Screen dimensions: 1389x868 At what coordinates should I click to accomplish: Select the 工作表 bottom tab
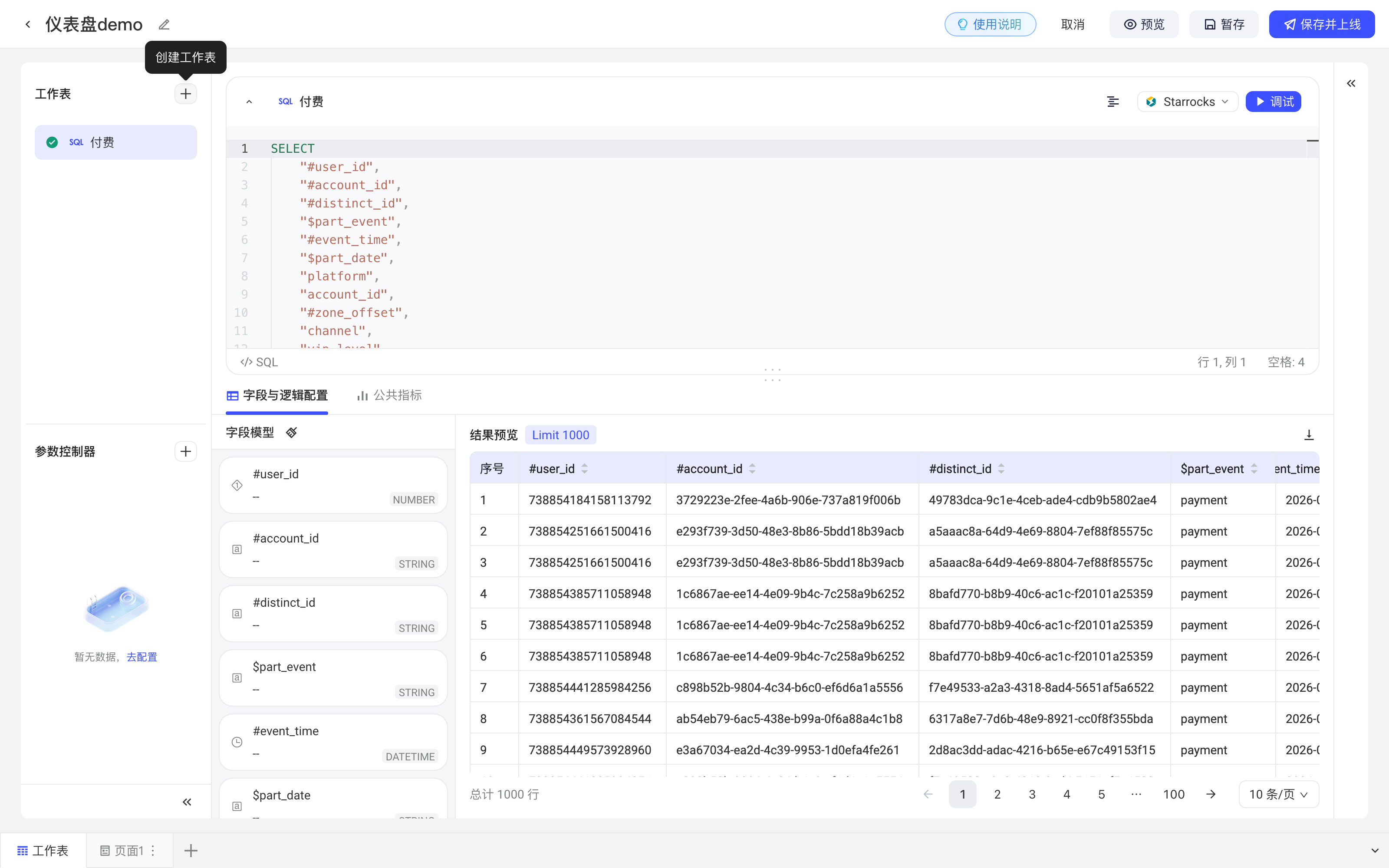(43, 850)
